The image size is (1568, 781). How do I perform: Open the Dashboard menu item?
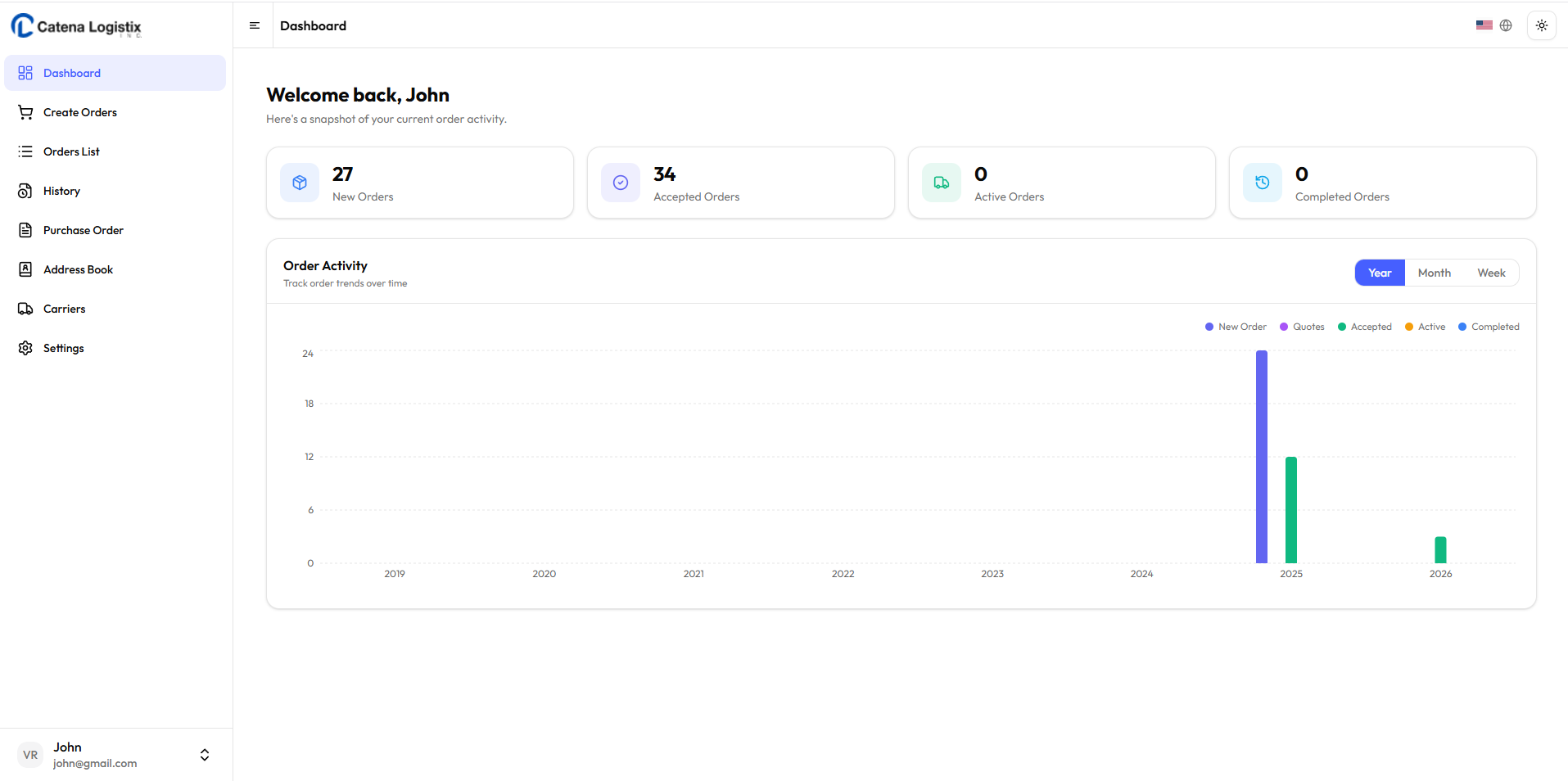tap(115, 73)
